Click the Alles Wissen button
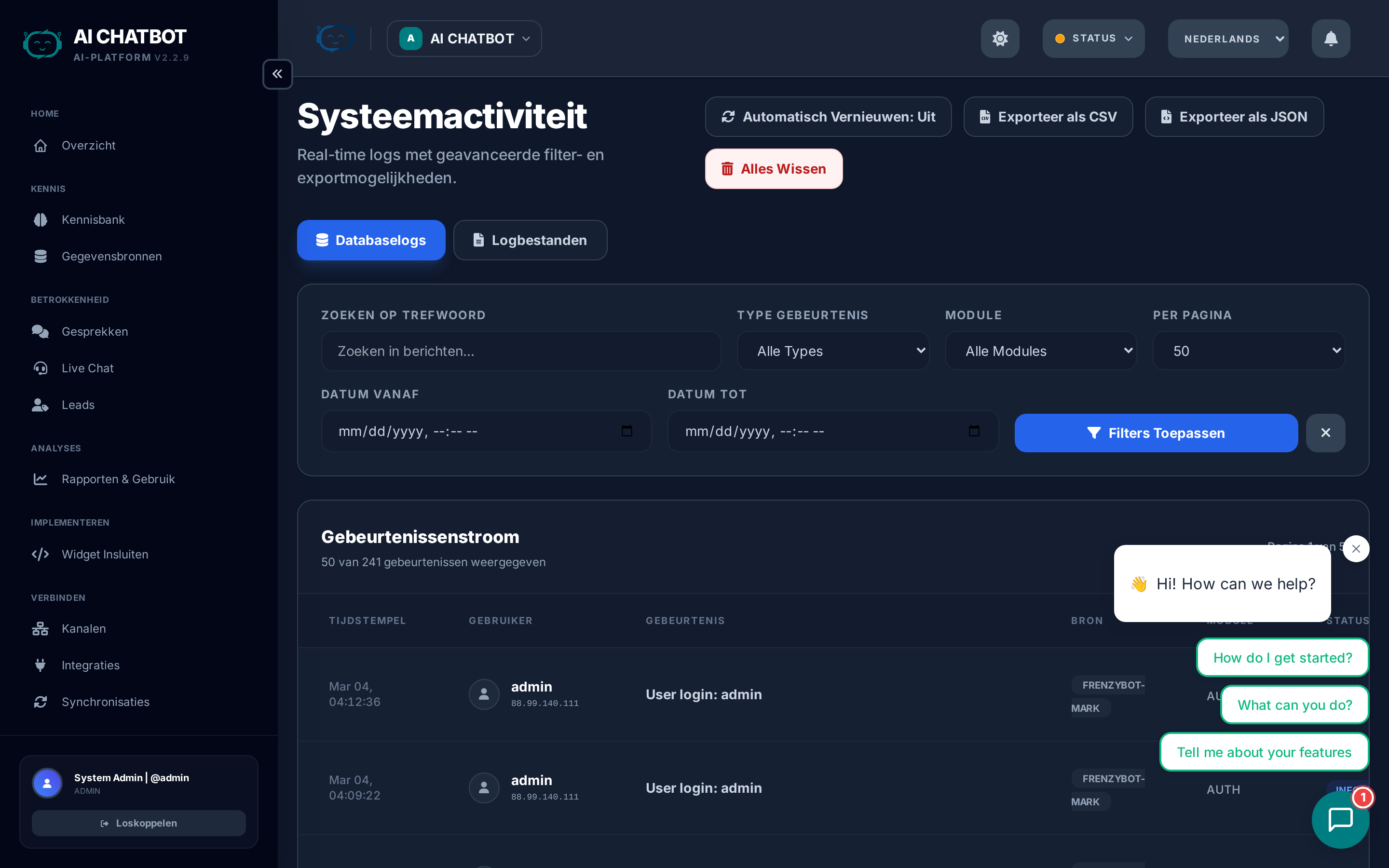This screenshot has height=868, width=1389. (x=773, y=168)
